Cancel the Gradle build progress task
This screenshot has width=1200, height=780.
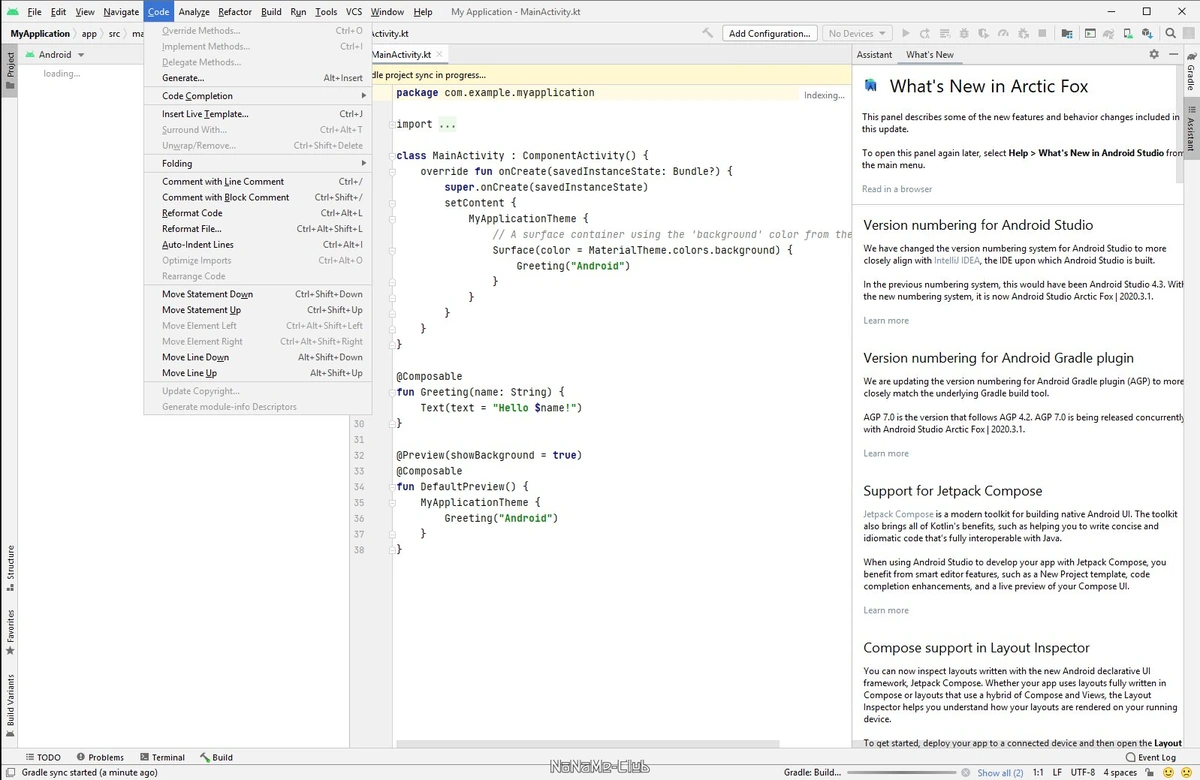966,772
